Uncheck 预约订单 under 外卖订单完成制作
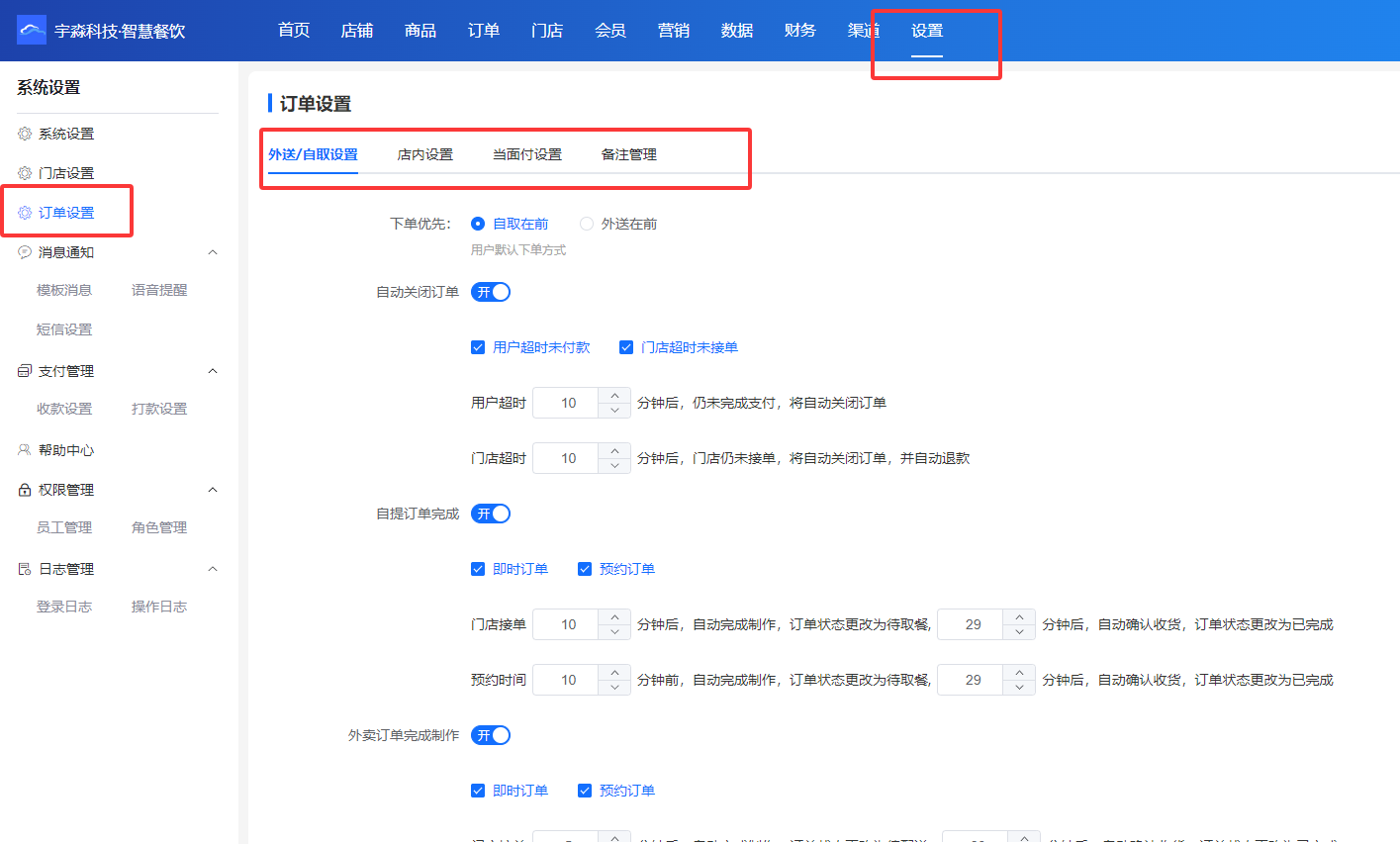The width and height of the screenshot is (1400, 844). (585, 791)
